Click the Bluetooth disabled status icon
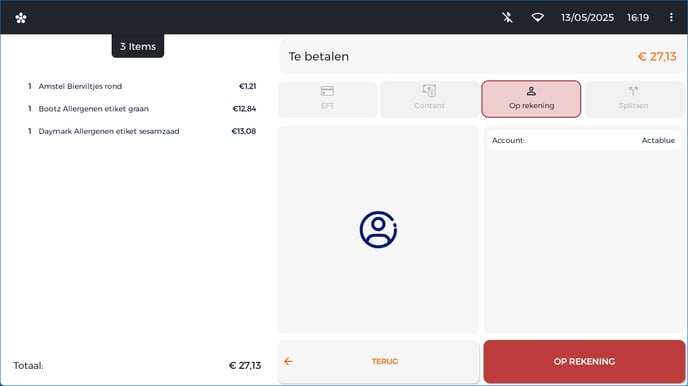 coord(507,18)
